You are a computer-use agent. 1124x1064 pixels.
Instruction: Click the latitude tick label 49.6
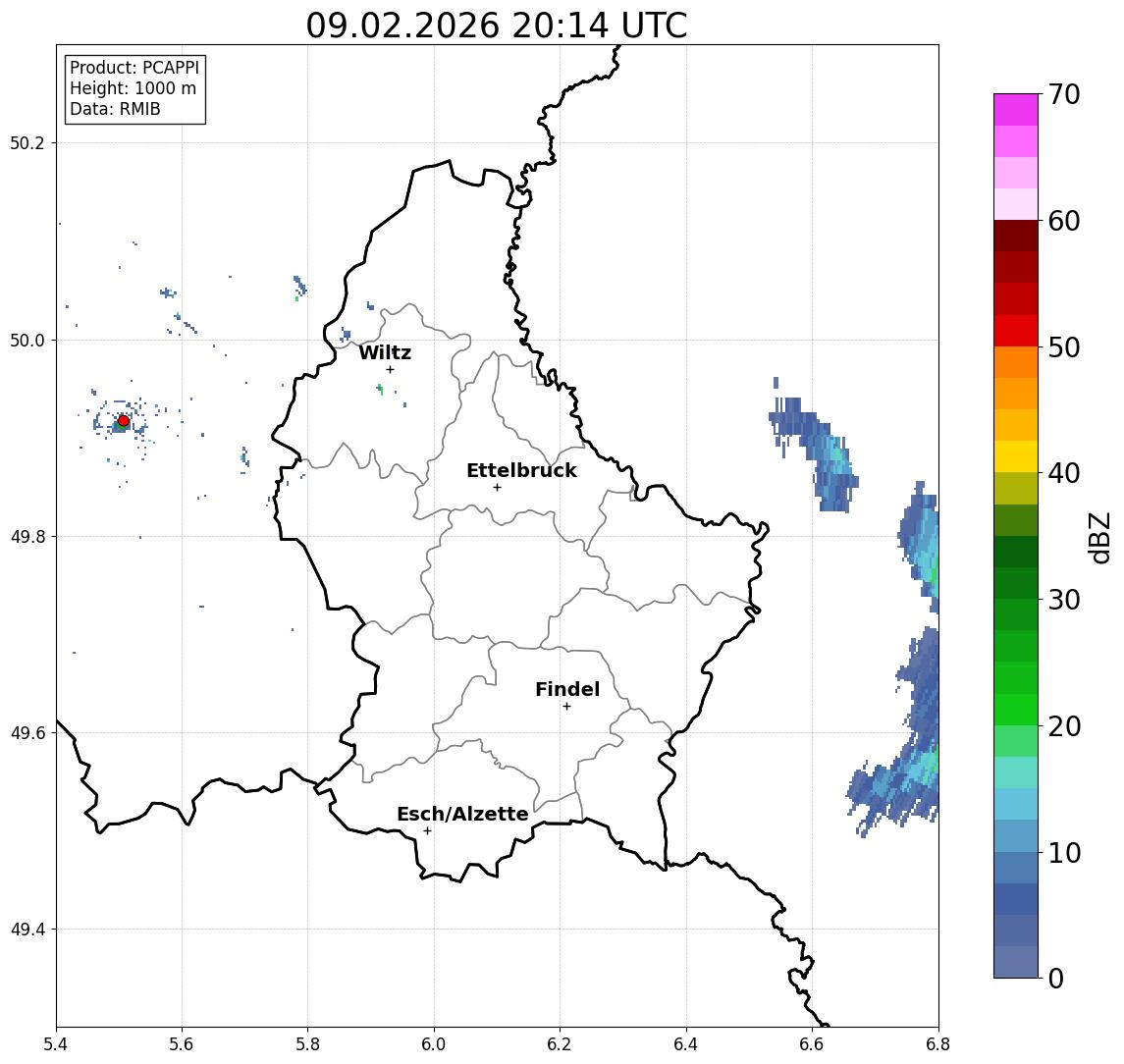coord(27,733)
